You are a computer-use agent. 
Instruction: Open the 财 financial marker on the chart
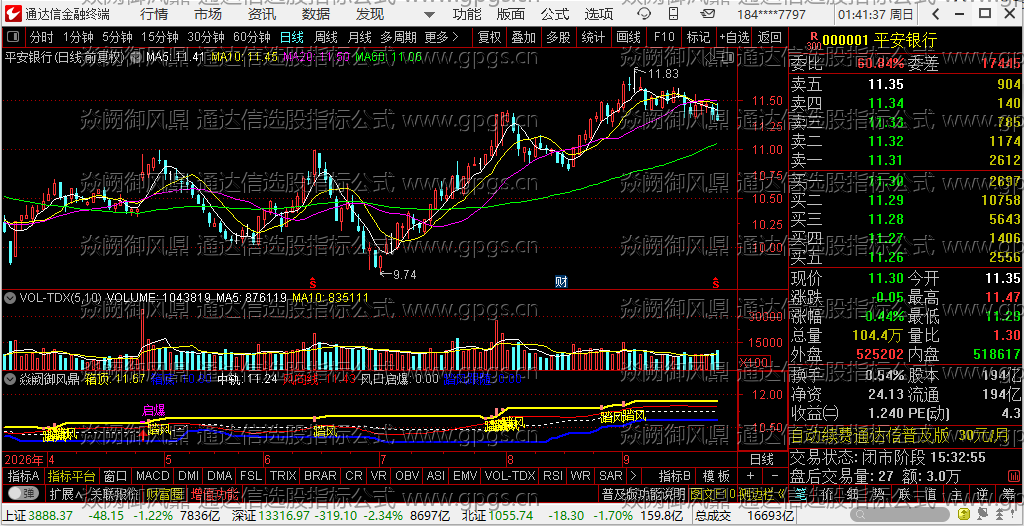point(561,282)
